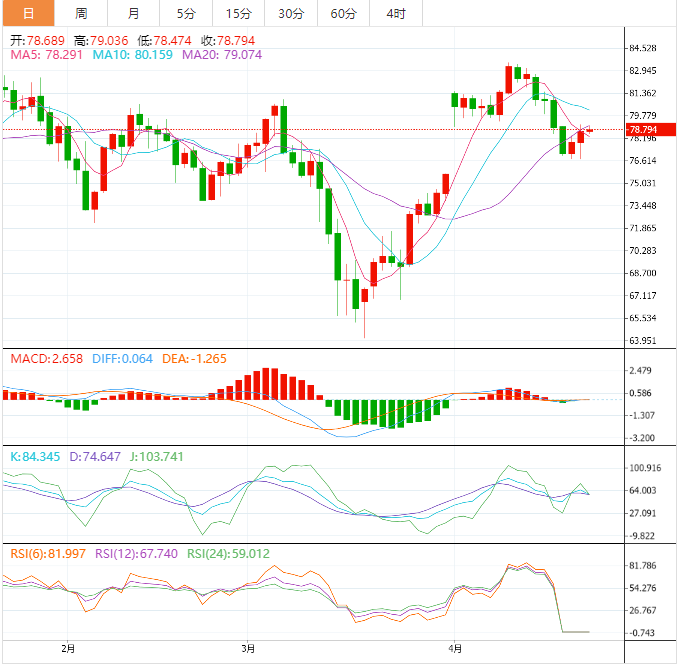This screenshot has height=669, width=680.
Task: Click the 4月 date axis marker
Action: pos(455,649)
